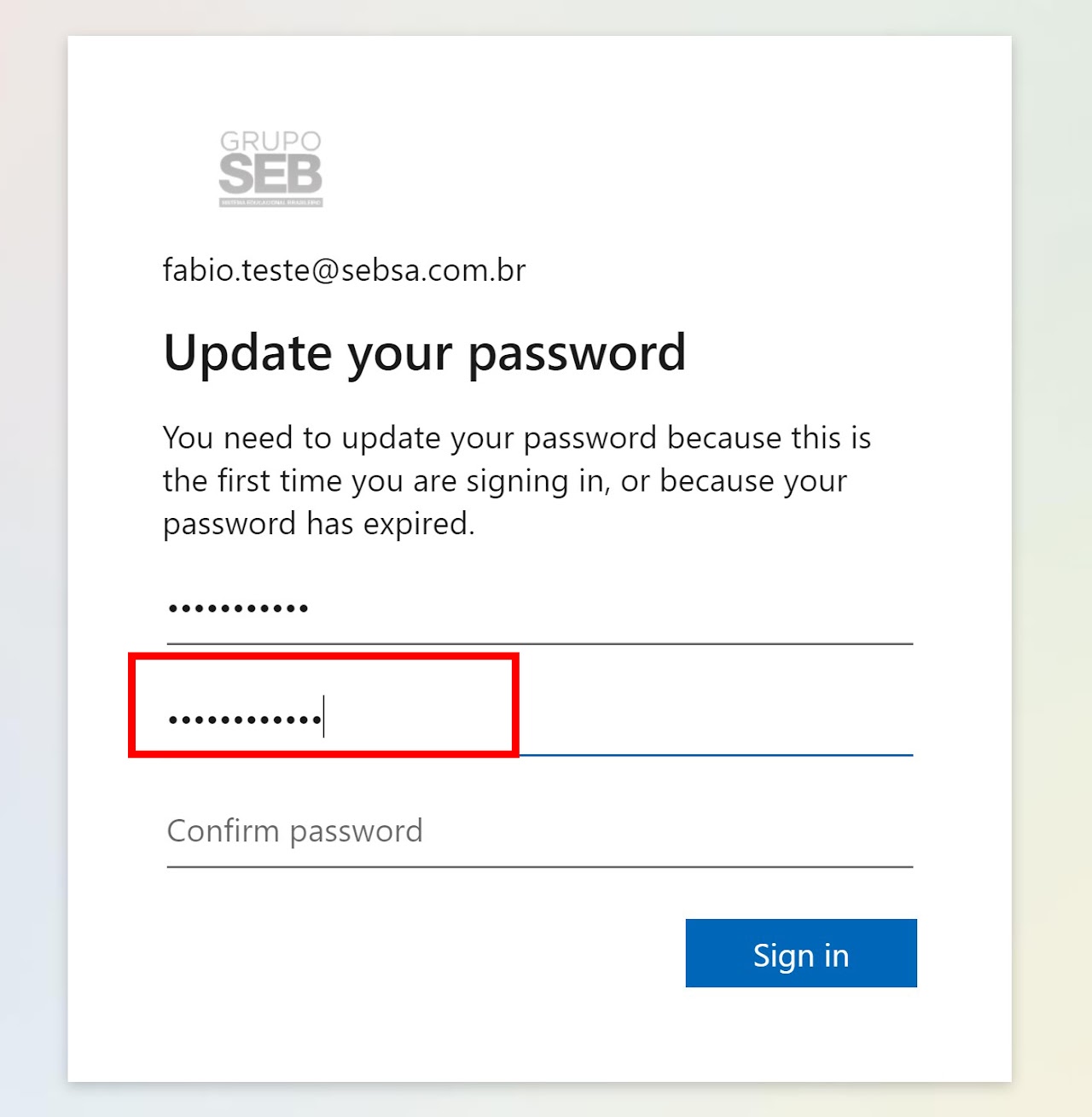1092x1117 pixels.
Task: Focus the Confirm password field
Action: pyautogui.click(x=539, y=831)
